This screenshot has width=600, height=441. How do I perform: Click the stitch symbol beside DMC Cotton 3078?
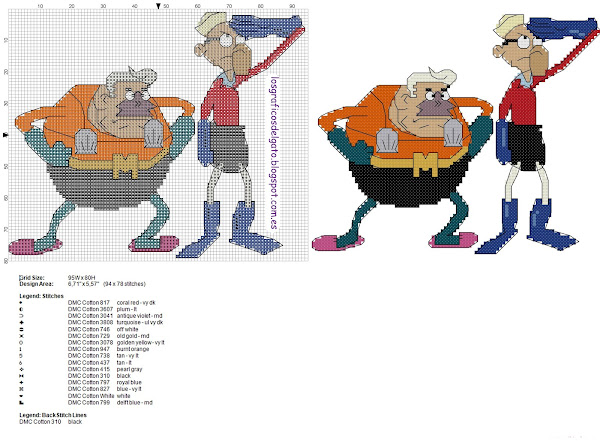pos(21,343)
